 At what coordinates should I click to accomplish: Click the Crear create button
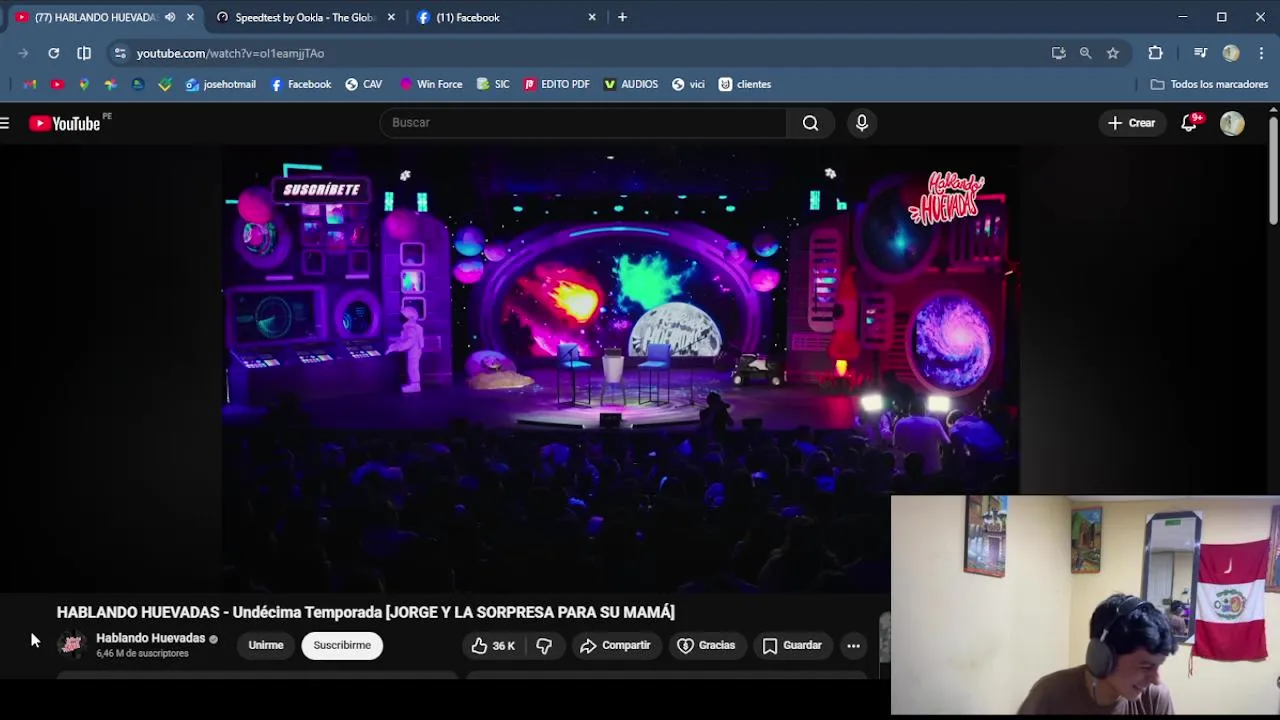(x=1132, y=123)
